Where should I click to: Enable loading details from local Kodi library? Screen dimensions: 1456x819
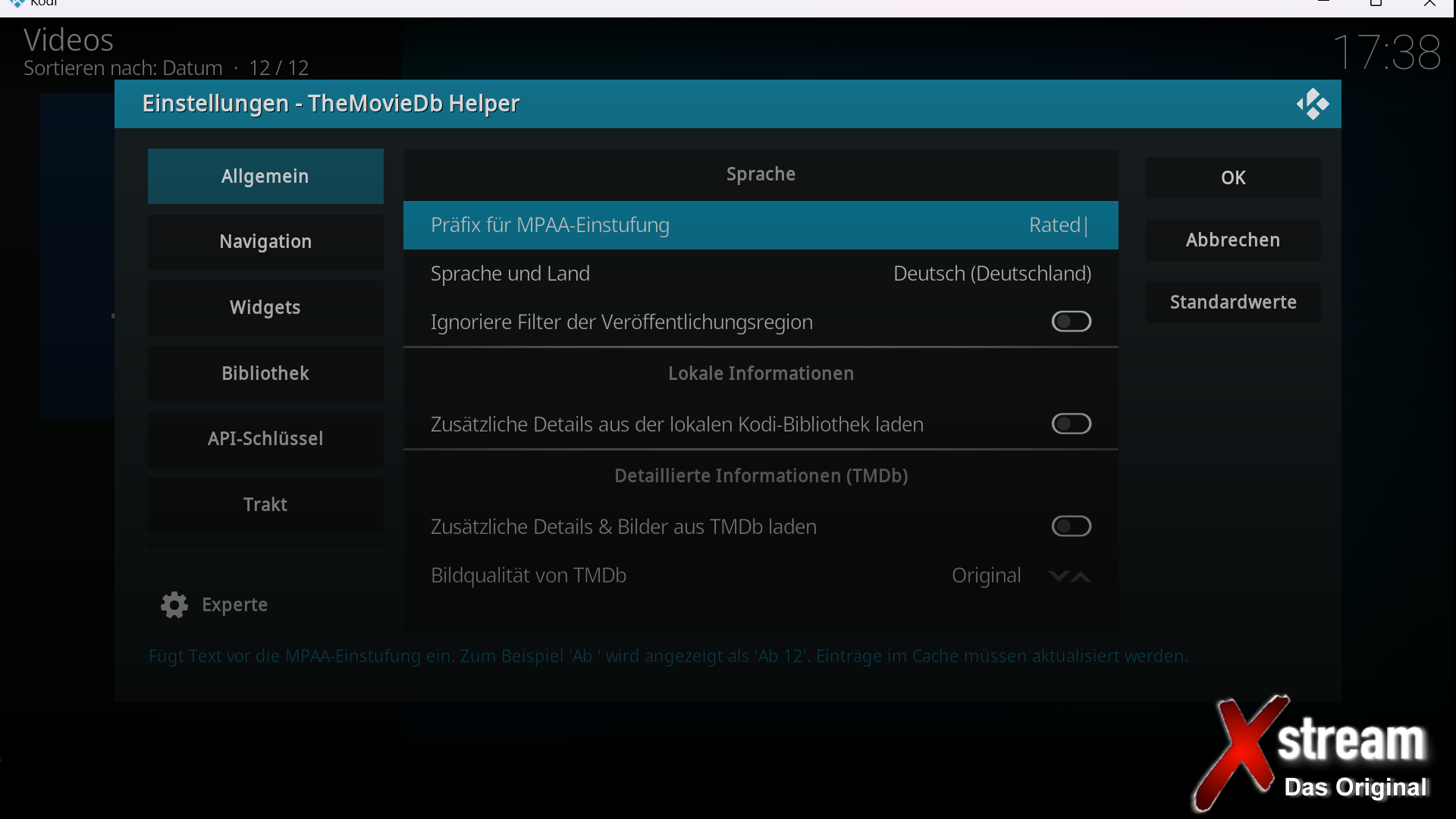click(x=1071, y=424)
